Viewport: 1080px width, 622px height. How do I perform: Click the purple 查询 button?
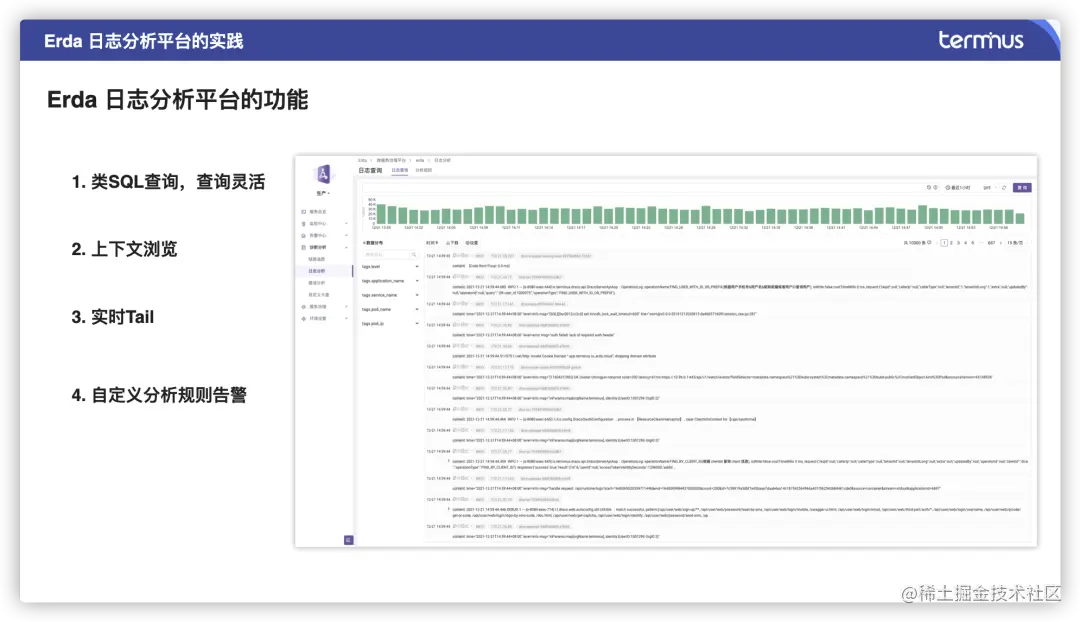coord(1022,187)
